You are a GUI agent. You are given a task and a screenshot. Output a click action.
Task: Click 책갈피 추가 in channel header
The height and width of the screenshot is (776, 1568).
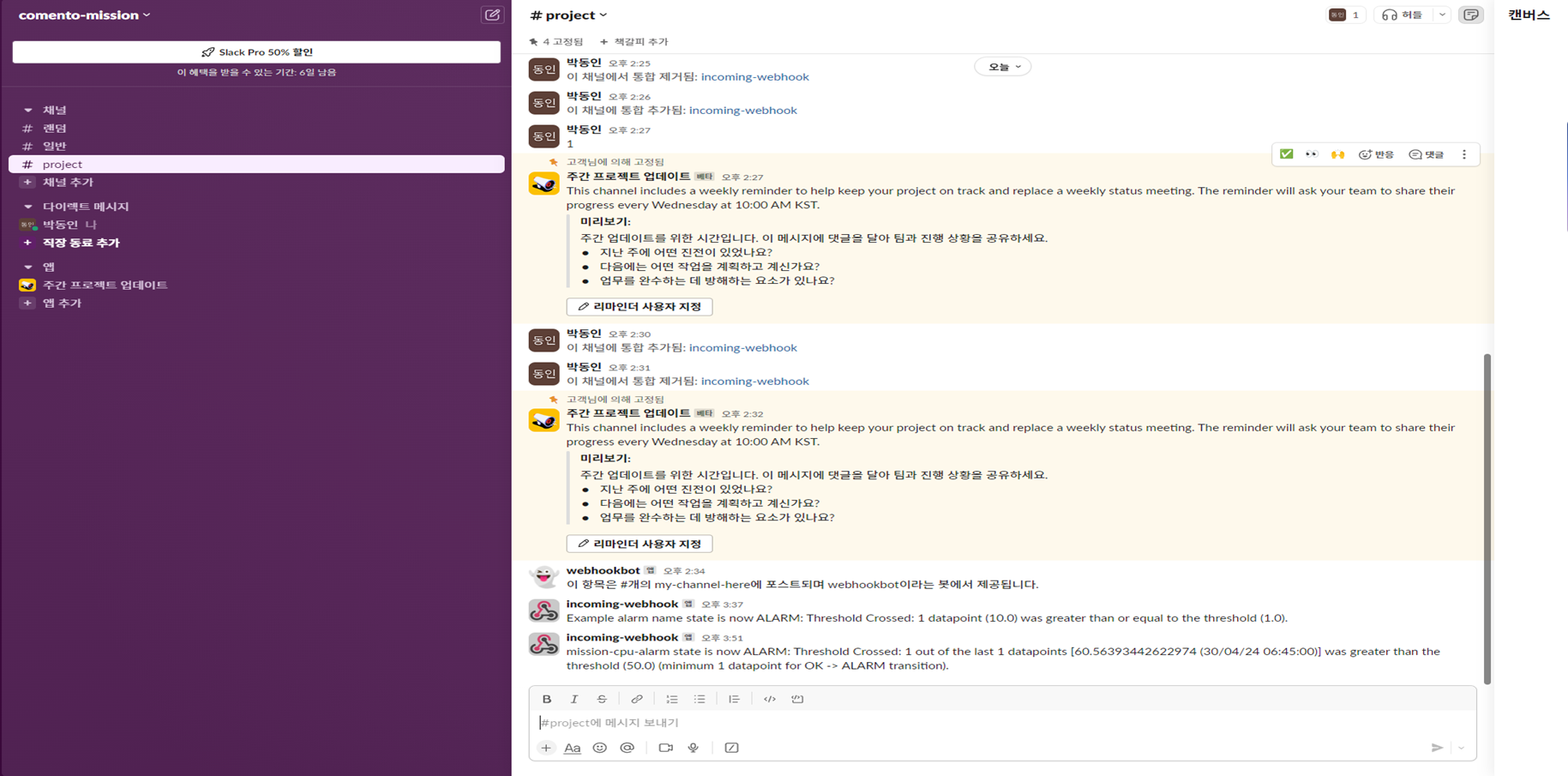point(634,41)
